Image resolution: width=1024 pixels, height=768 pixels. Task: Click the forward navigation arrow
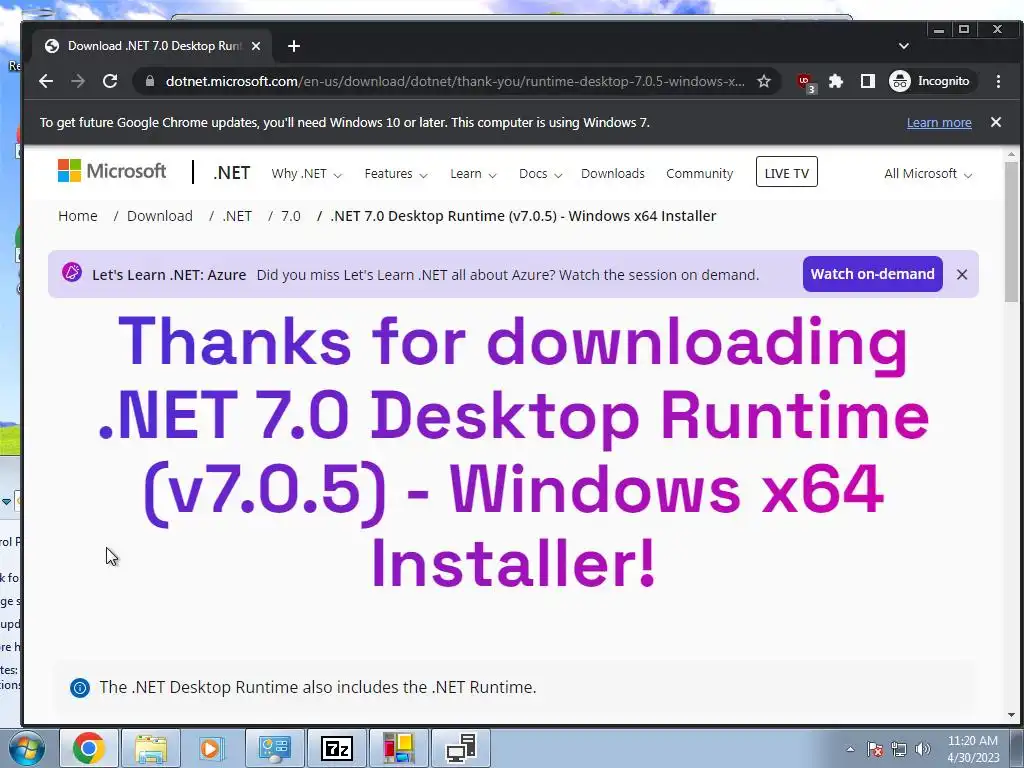[x=78, y=81]
